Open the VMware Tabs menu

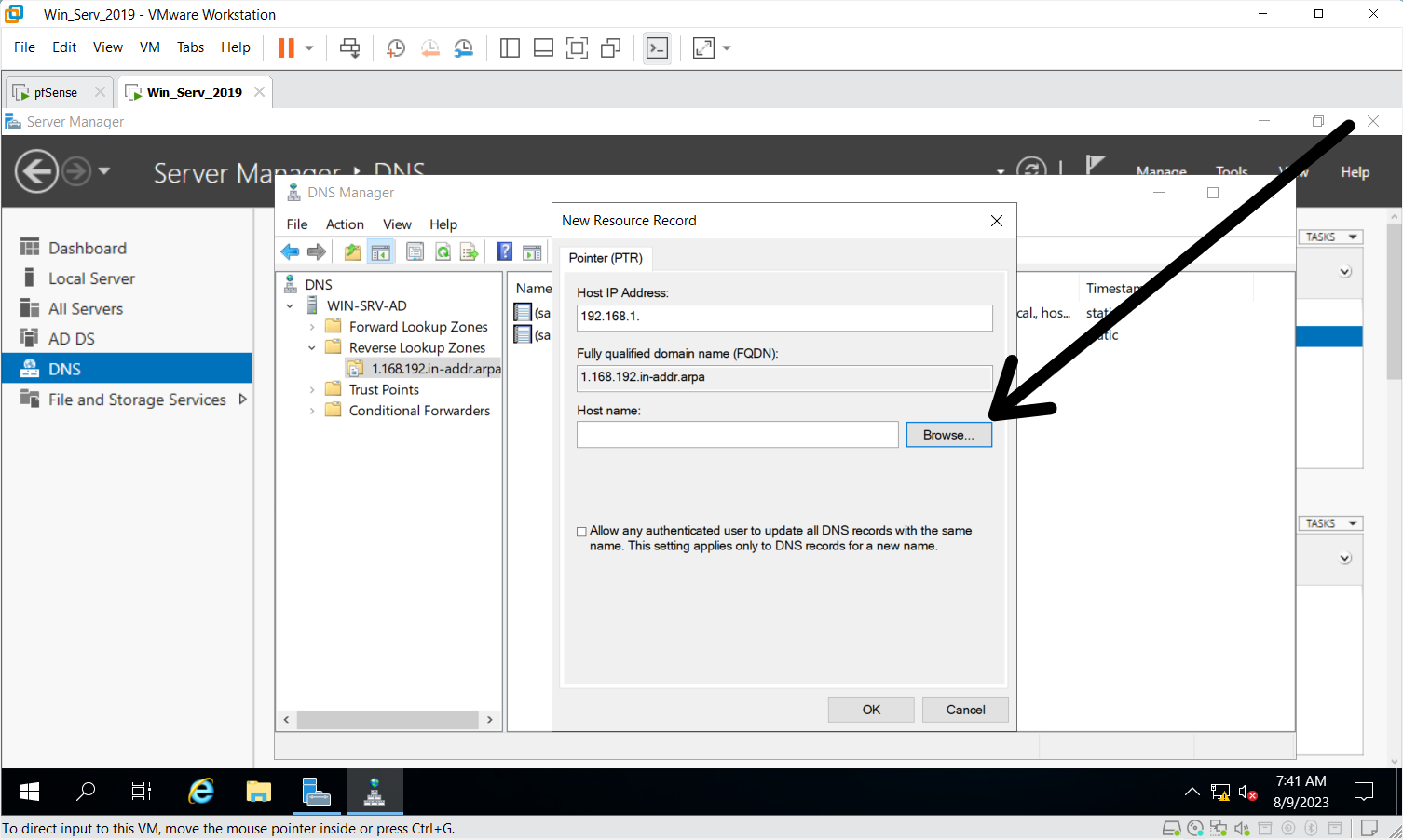point(190,47)
